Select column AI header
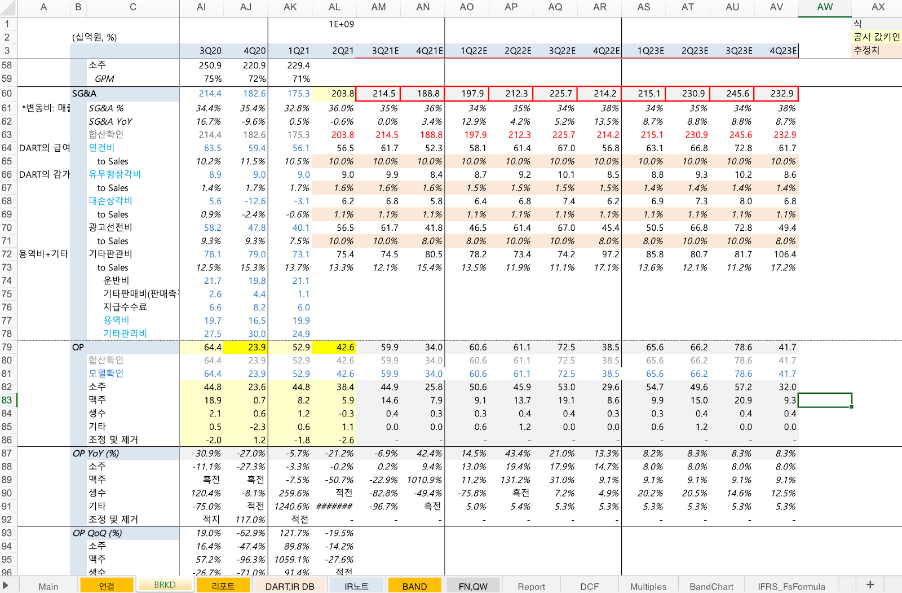This screenshot has width=902, height=593. pyautogui.click(x=201, y=7)
